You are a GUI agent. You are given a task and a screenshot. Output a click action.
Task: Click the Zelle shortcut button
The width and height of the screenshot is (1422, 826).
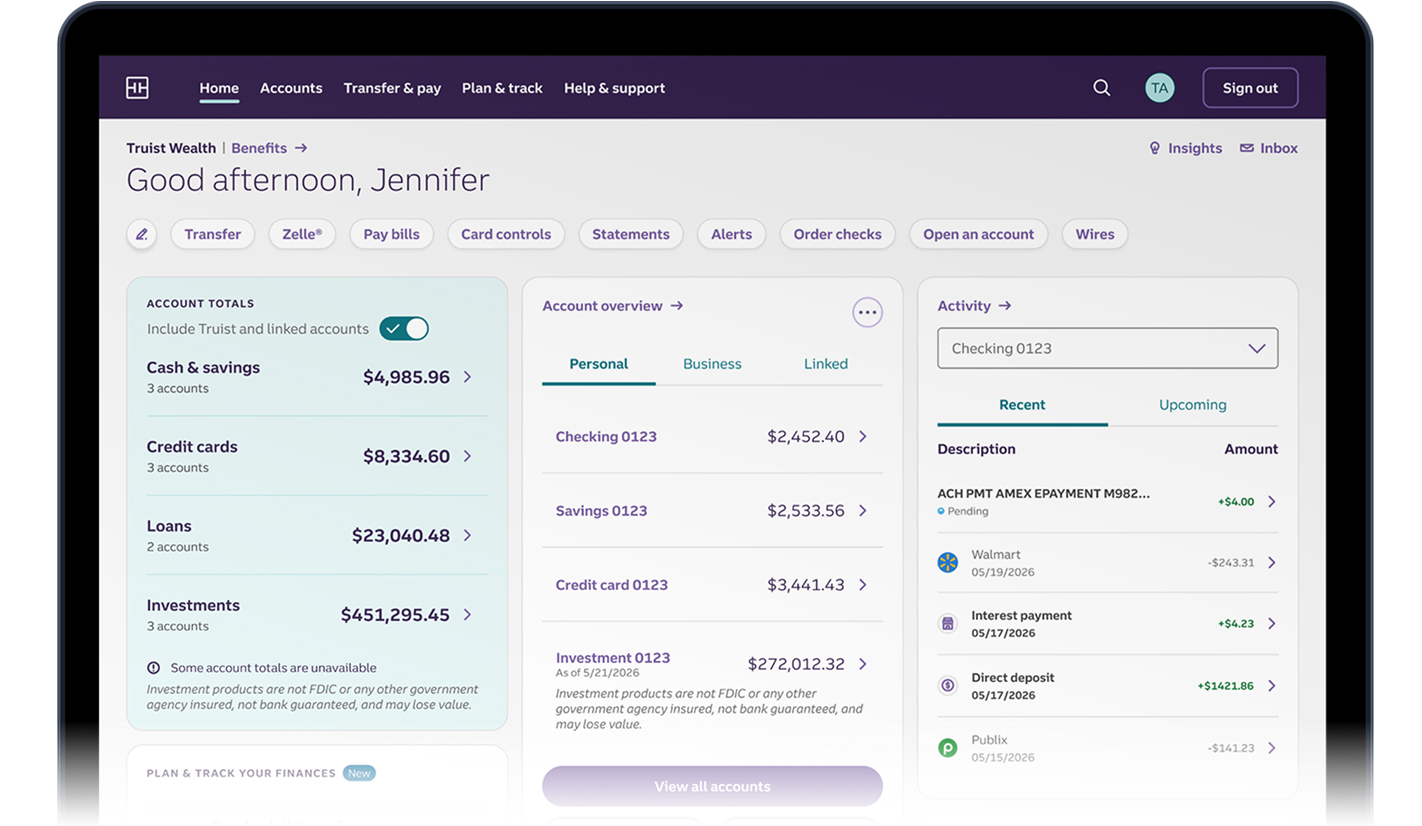click(302, 234)
